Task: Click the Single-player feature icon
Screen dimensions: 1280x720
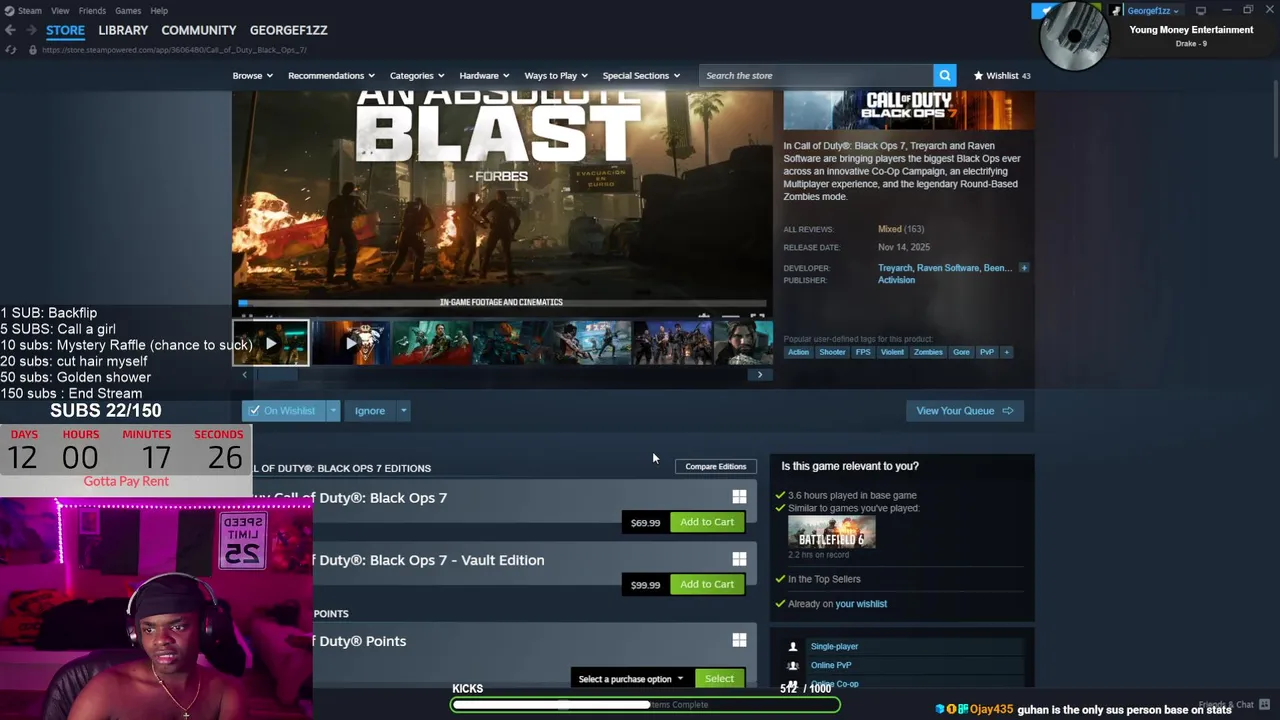Action: tap(793, 647)
